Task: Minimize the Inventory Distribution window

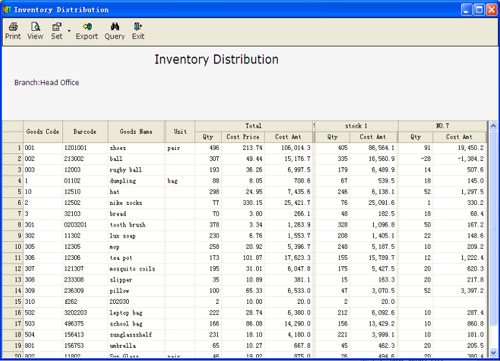Action: tap(466, 10)
